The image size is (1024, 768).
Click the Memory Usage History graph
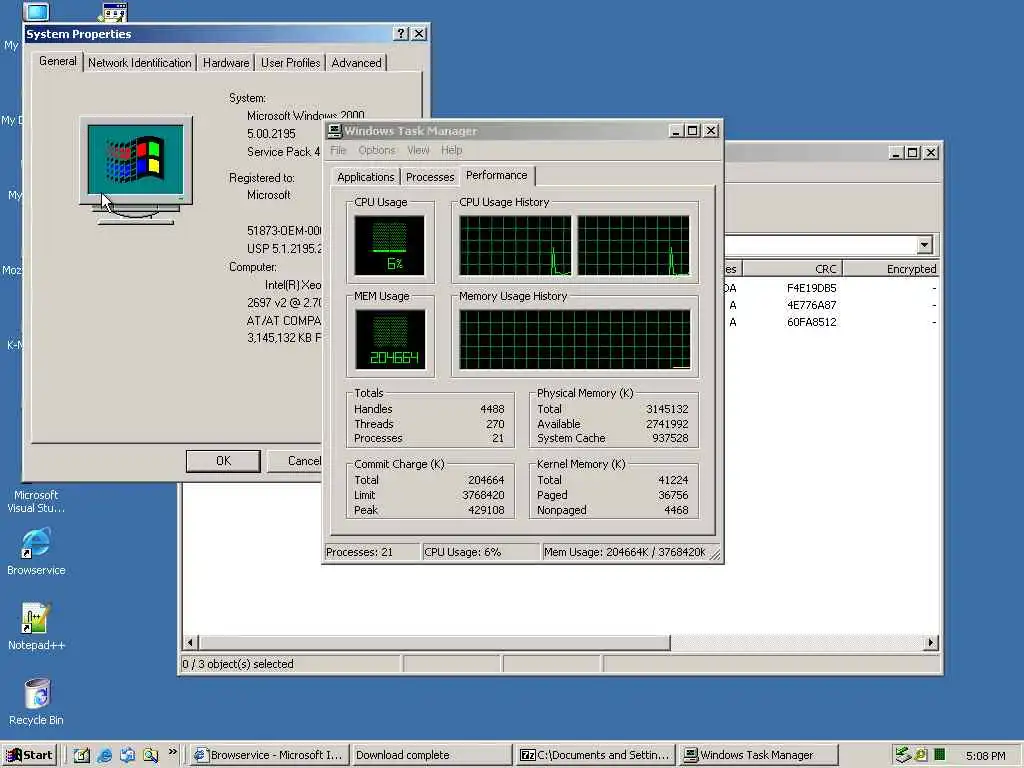point(575,340)
